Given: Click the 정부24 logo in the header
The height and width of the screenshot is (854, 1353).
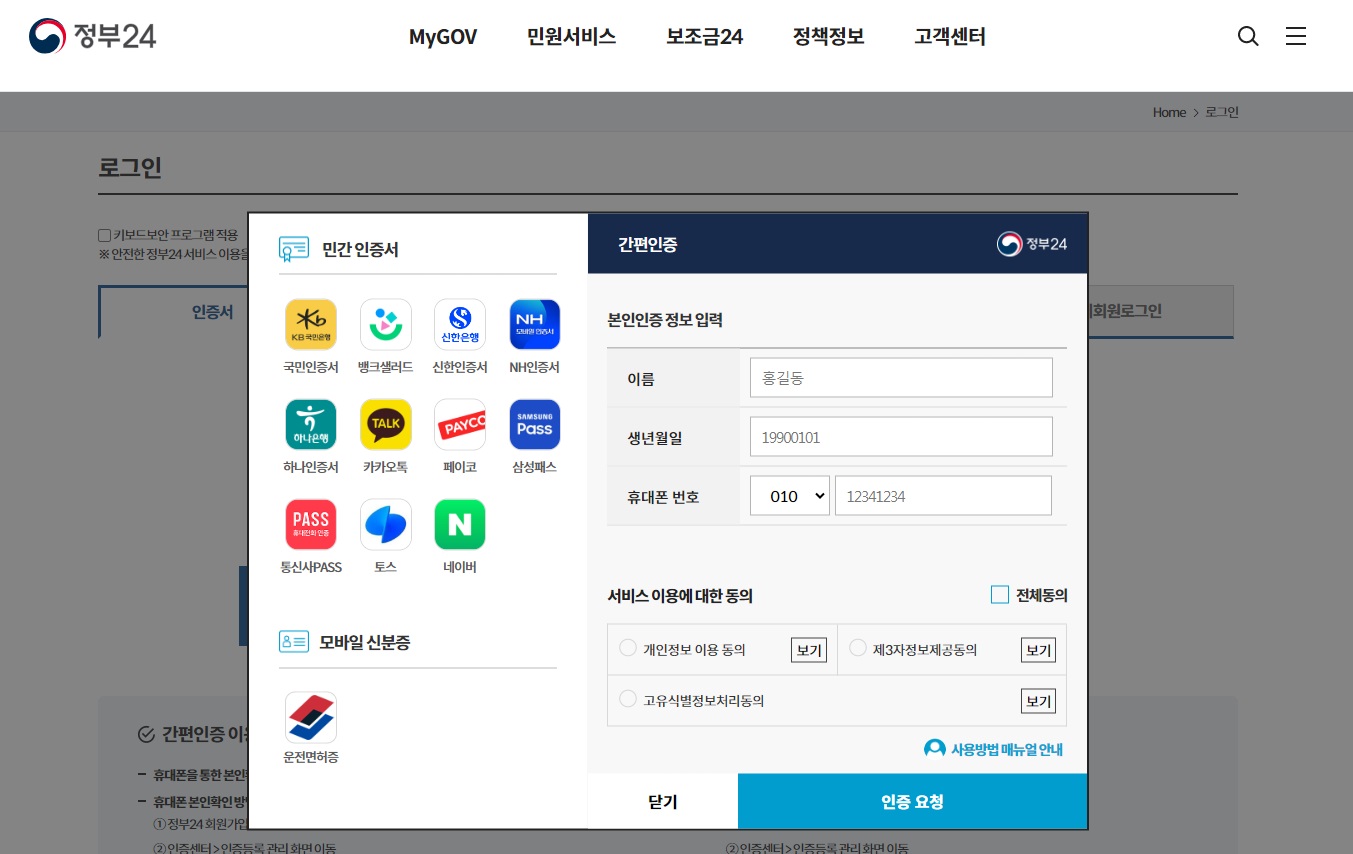Looking at the screenshot, I should pos(93,36).
